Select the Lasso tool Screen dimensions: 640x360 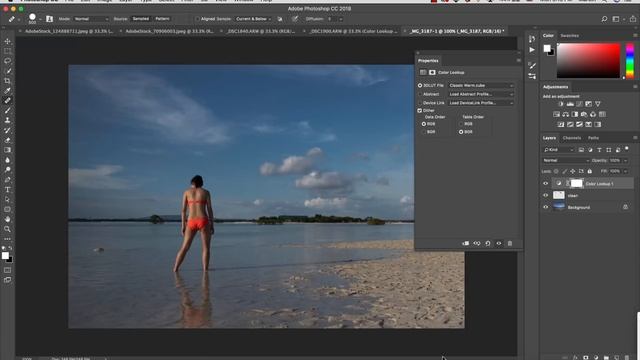pyautogui.click(x=7, y=61)
